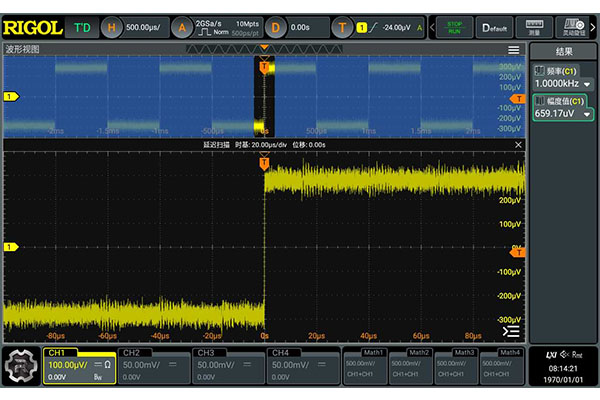The image size is (600, 400).
Task: Open the function navigation icon at bottom-left
Action: [x=20, y=365]
